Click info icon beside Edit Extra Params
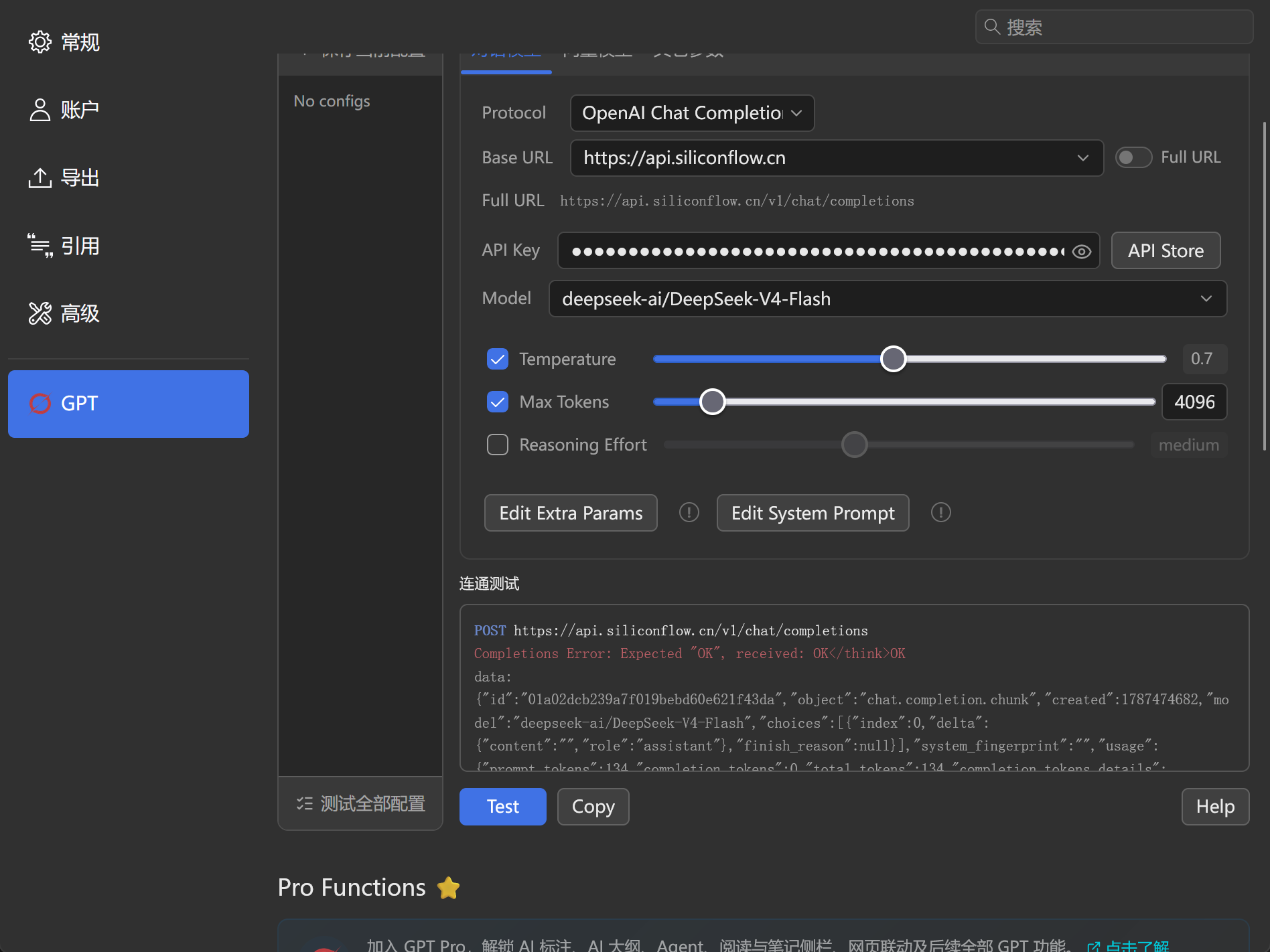1270x952 pixels. pos(689,513)
